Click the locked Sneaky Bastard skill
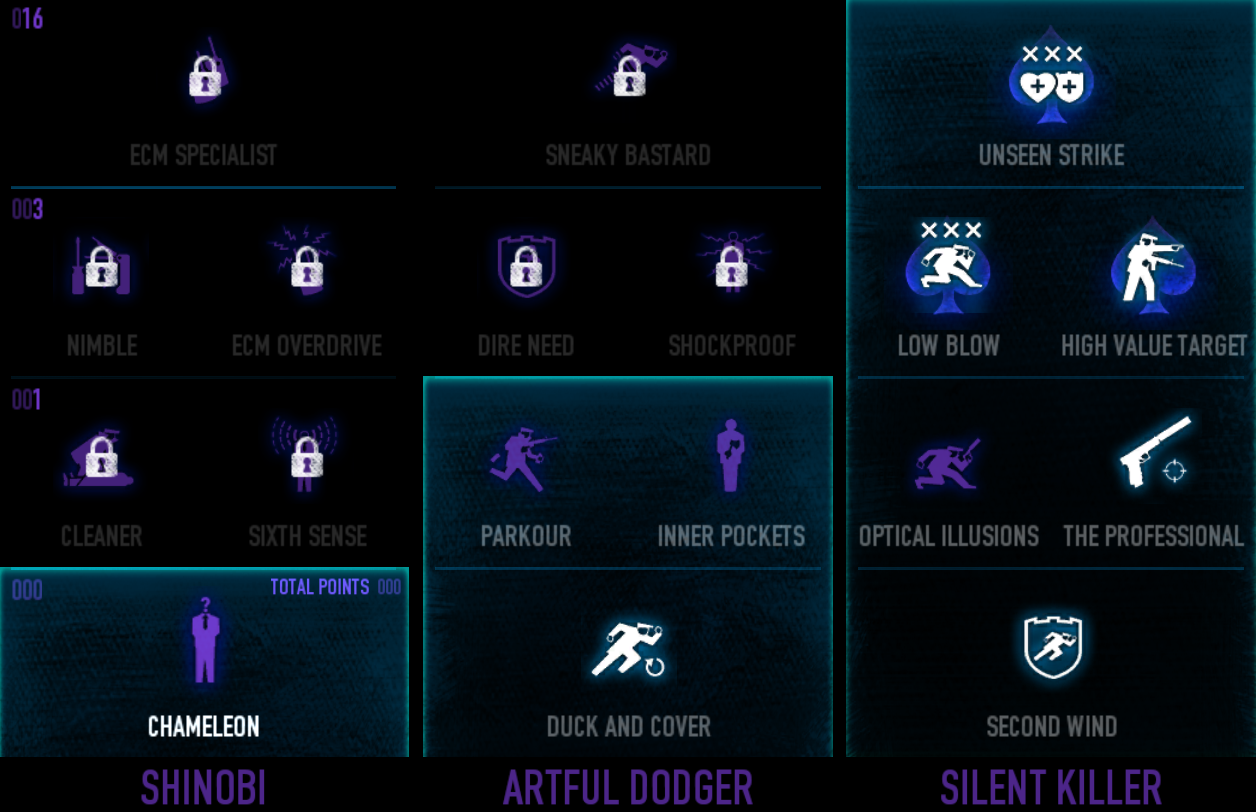Screen dimensions: 1256x812 [630, 68]
